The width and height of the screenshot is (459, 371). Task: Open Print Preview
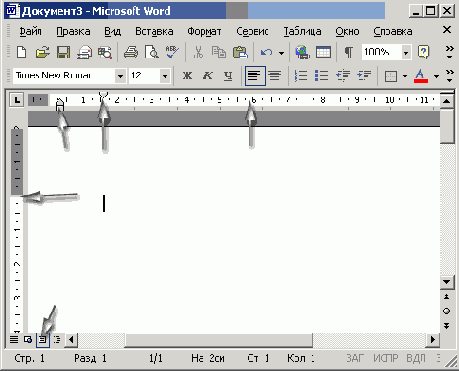pyautogui.click(x=152, y=52)
